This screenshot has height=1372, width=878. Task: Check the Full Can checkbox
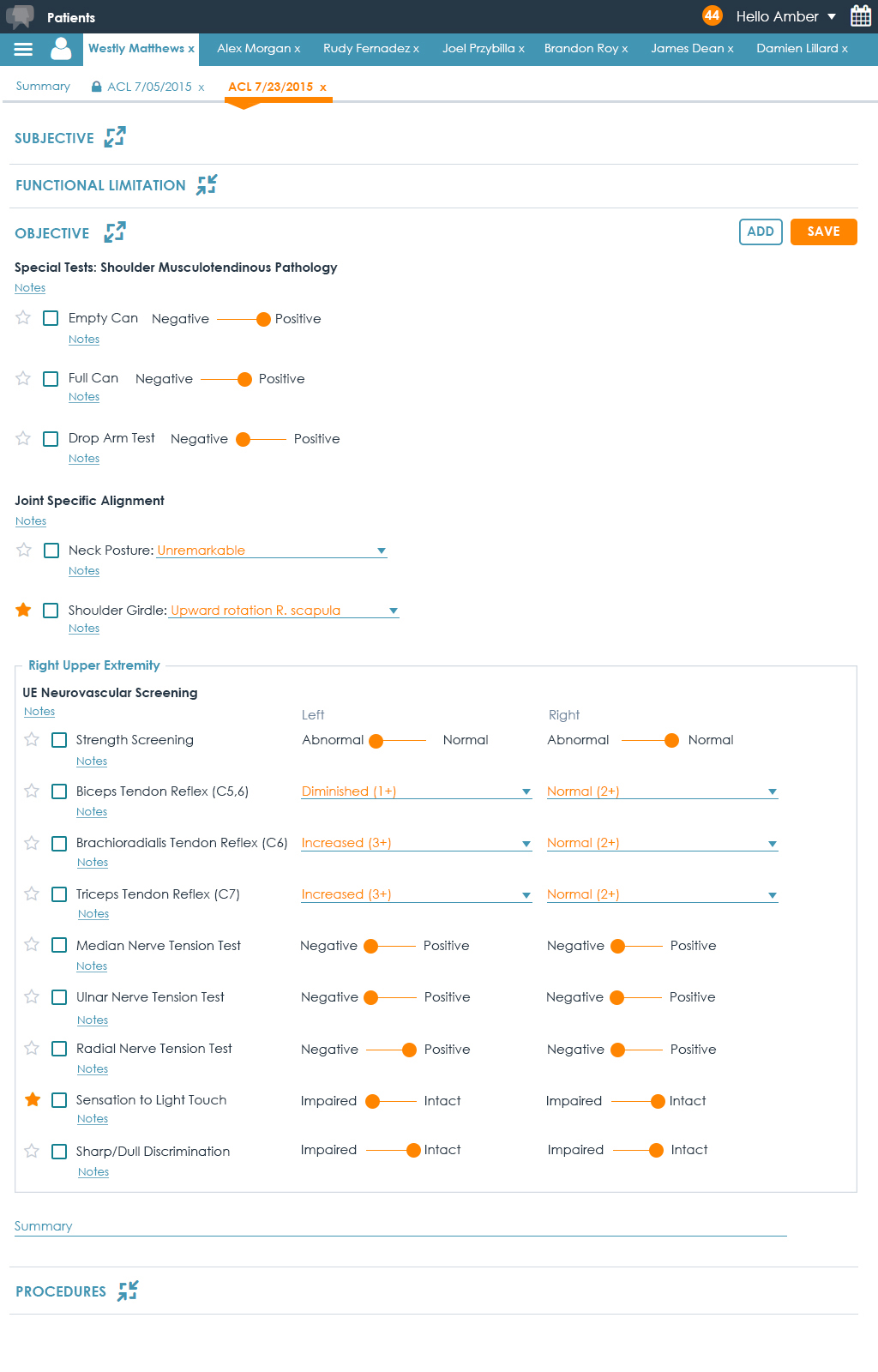pyautogui.click(x=51, y=378)
